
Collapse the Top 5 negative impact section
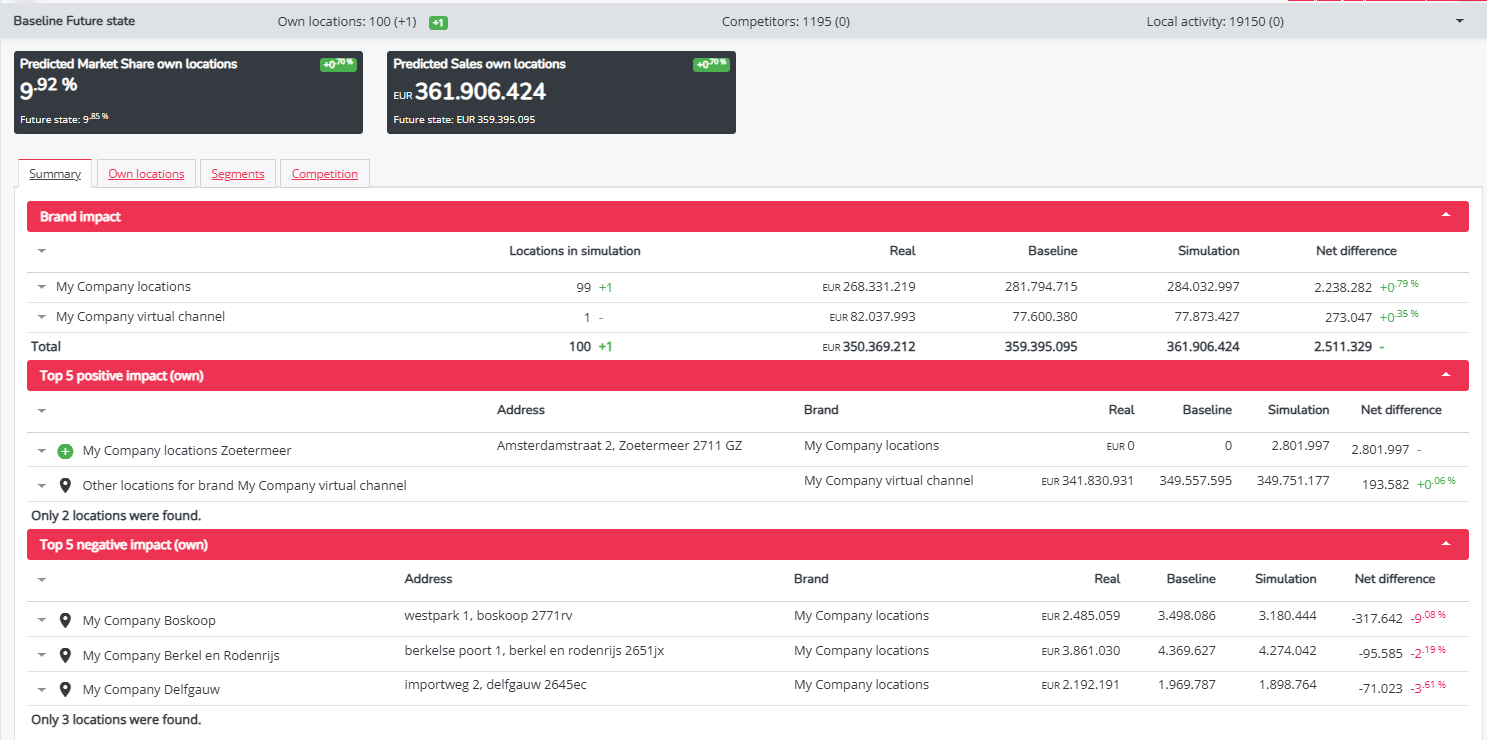point(1445,544)
